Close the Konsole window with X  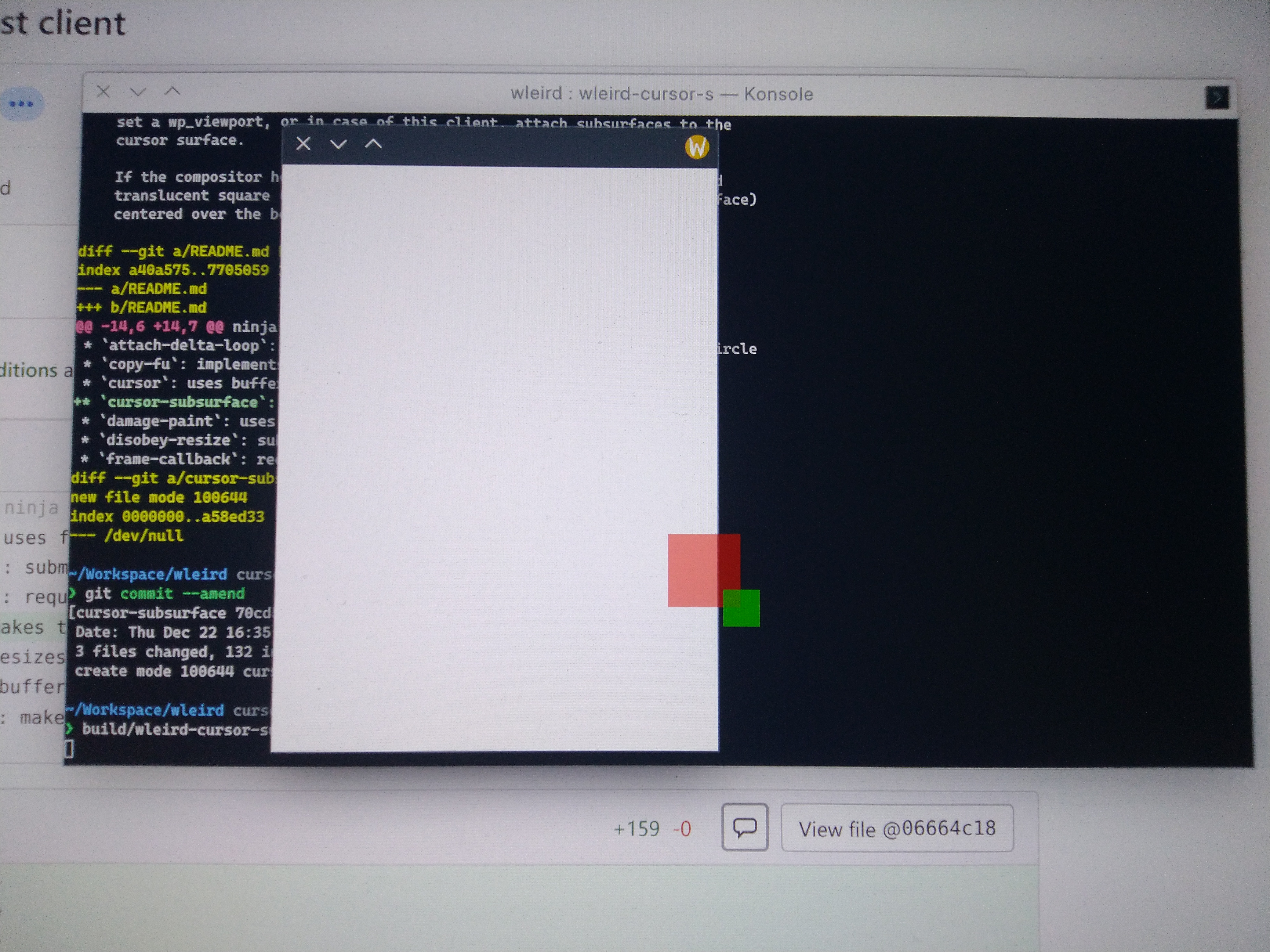pyautogui.click(x=103, y=92)
